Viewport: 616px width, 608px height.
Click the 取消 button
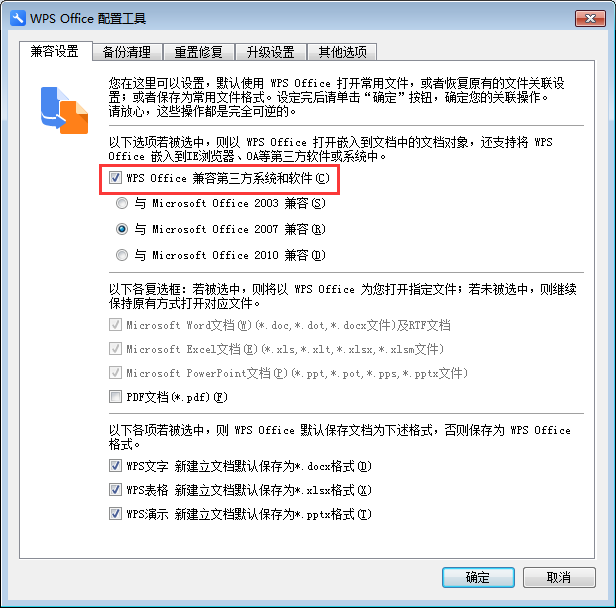click(559, 577)
